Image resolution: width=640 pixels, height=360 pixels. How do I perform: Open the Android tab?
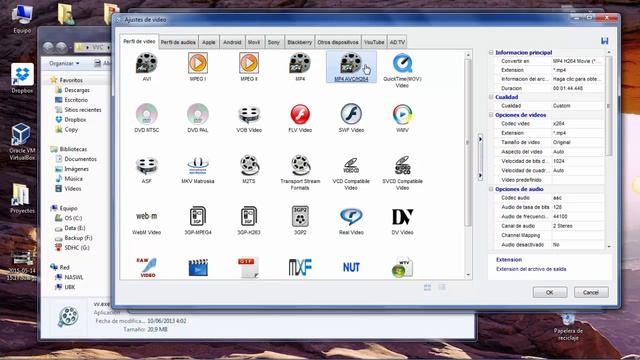coord(232,42)
